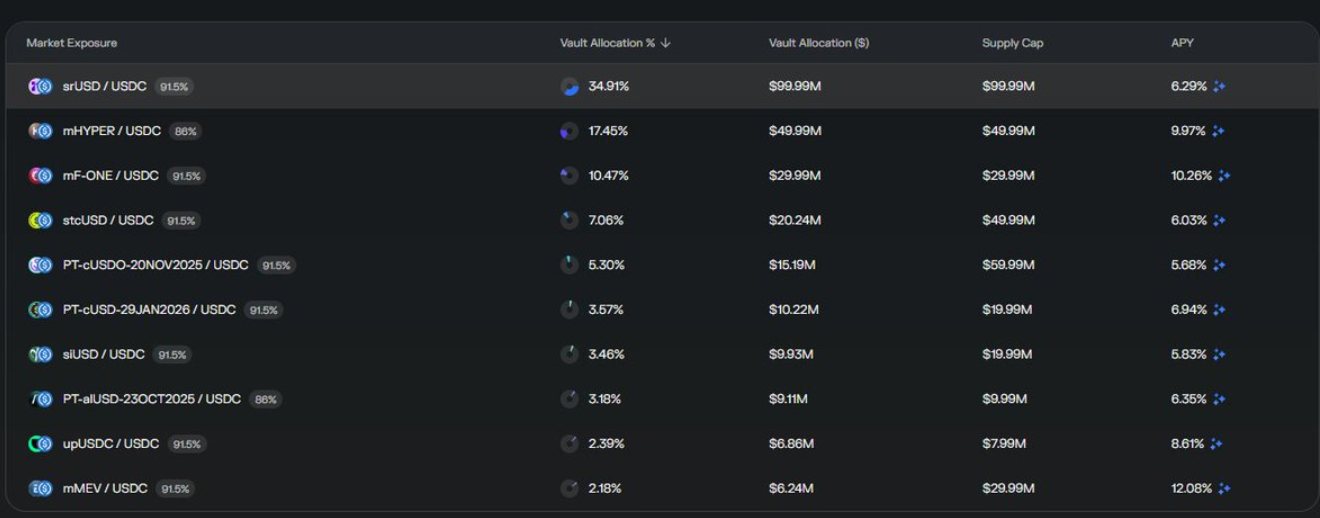
Task: Click the Vault Allocation ($) column header
Action: tap(818, 43)
